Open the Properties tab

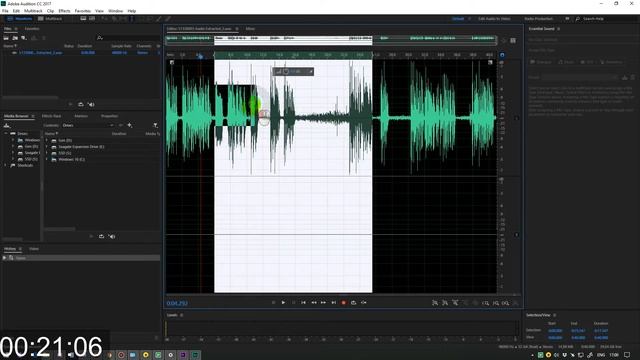pos(109,116)
